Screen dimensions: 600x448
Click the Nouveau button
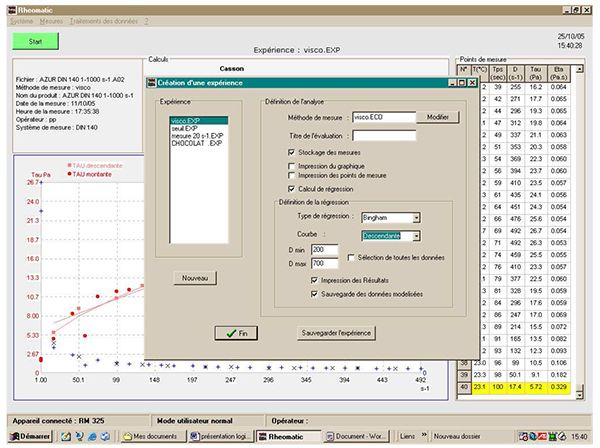tap(195, 278)
